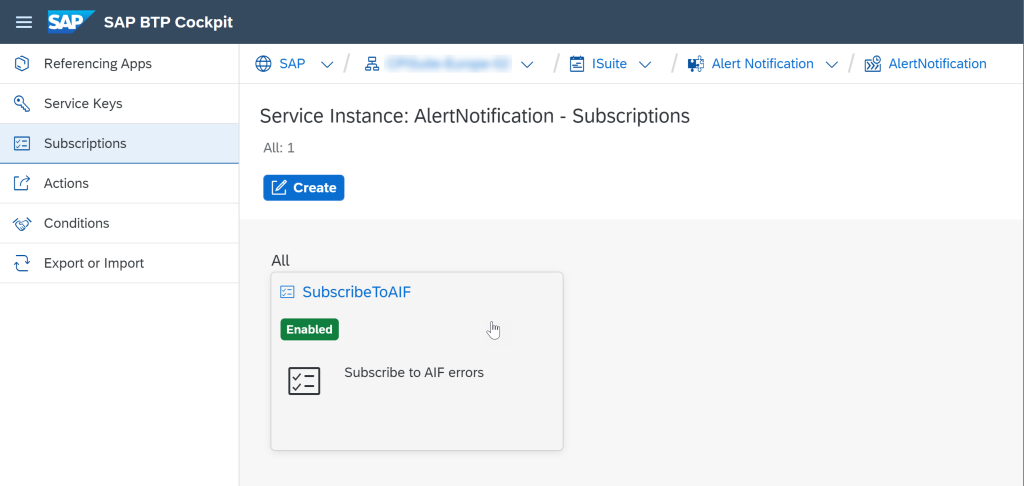Click the Actions share-arrow sidebar icon
The height and width of the screenshot is (486, 1024).
point(22,184)
